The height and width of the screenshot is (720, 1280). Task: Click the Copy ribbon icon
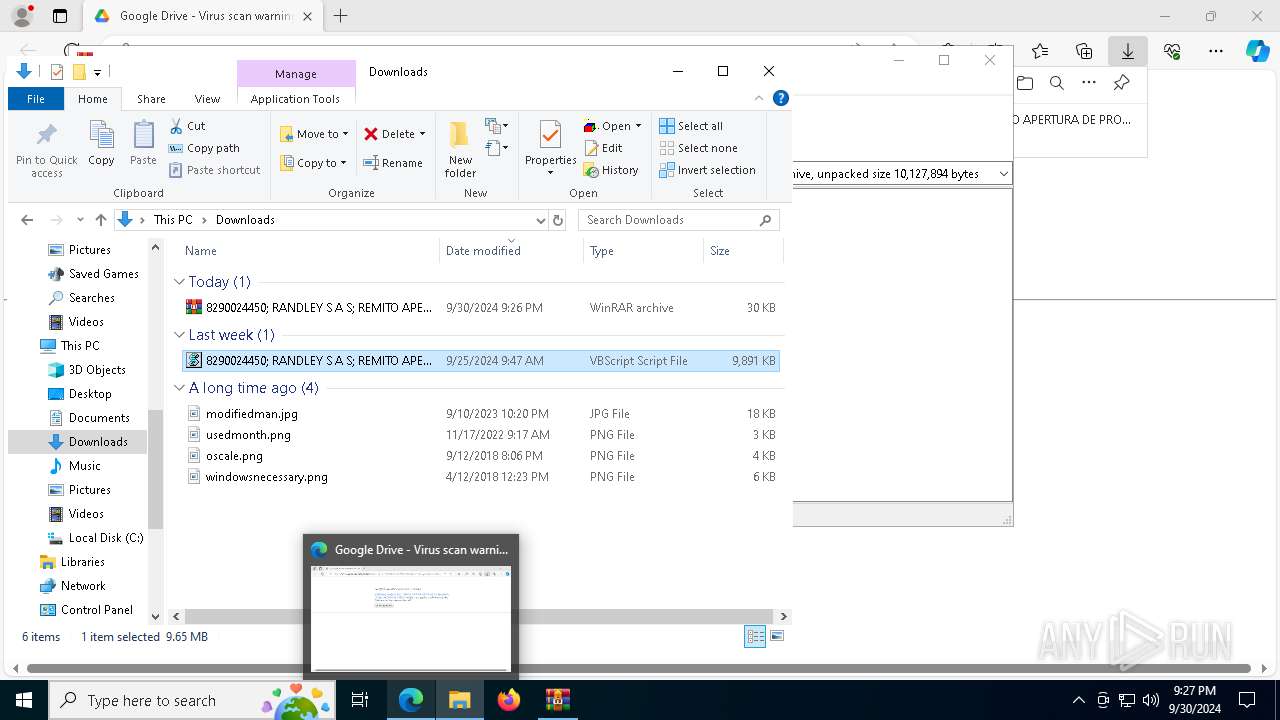(x=101, y=135)
